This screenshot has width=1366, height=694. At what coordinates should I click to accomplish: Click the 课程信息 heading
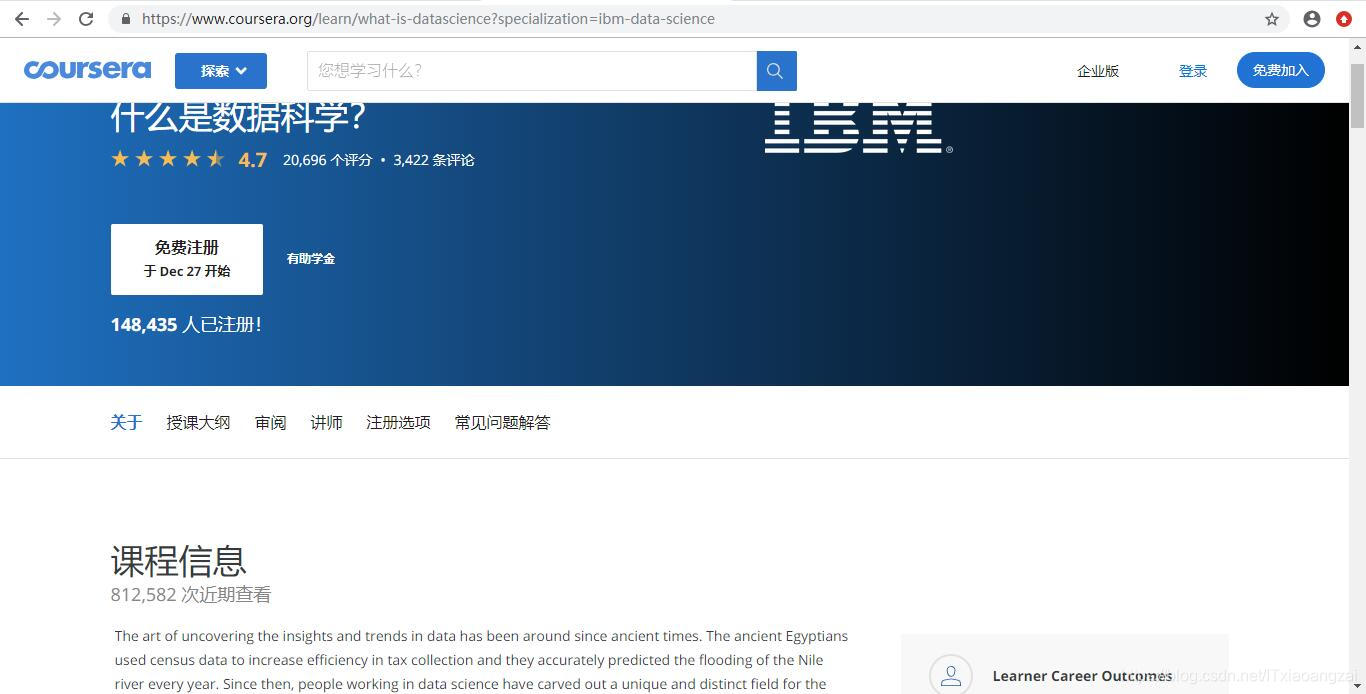[179, 560]
